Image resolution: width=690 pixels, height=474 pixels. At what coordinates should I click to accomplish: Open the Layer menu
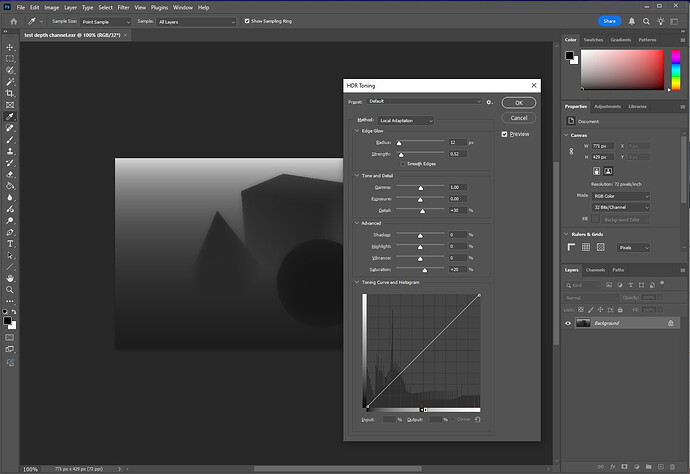click(x=70, y=7)
